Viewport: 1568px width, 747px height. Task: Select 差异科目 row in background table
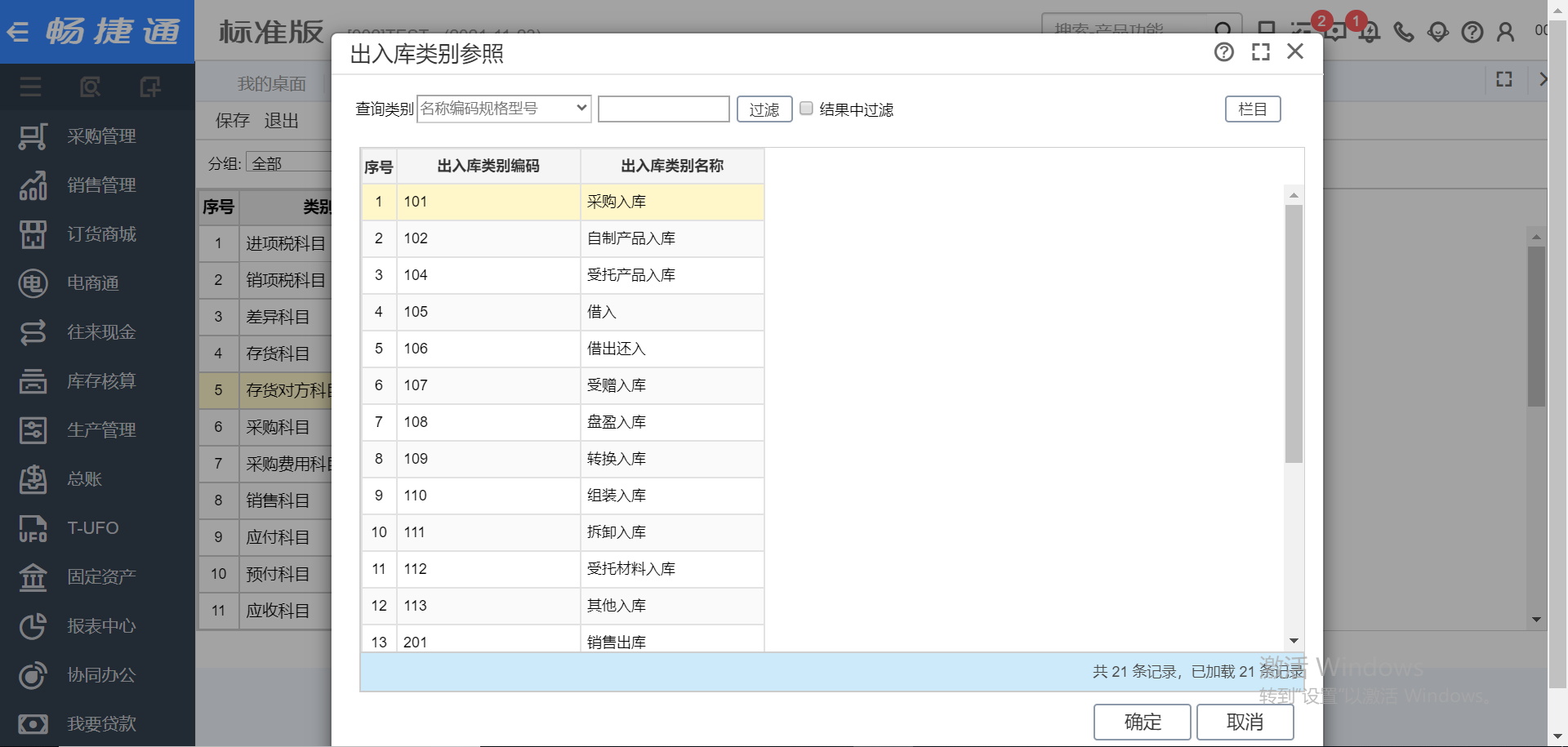pos(265,317)
